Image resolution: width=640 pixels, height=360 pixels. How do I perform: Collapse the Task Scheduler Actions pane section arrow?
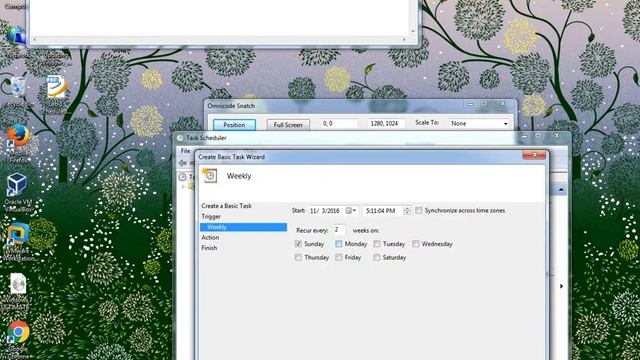point(561,189)
